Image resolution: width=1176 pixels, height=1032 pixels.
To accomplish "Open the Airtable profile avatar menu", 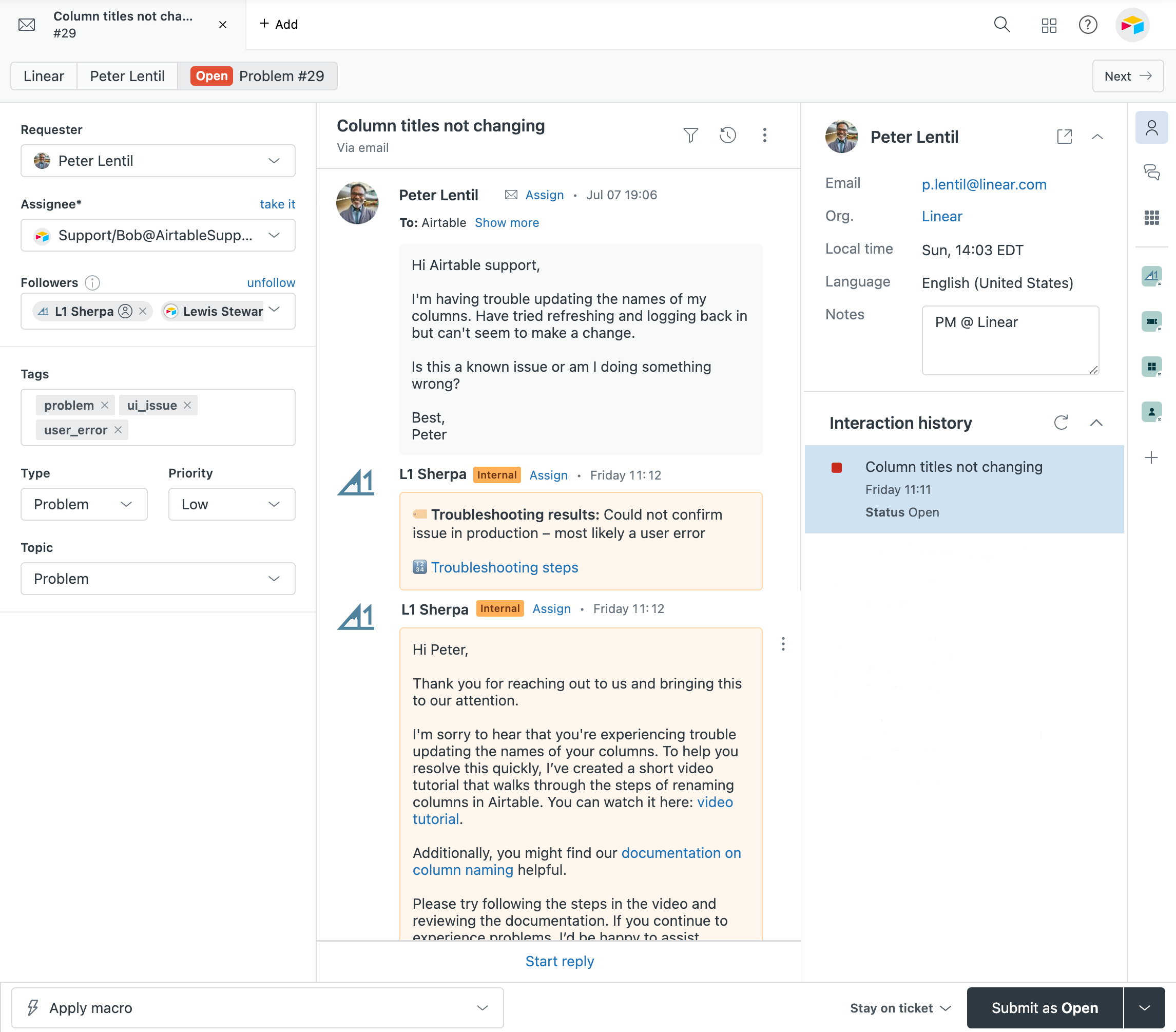I will click(x=1132, y=25).
